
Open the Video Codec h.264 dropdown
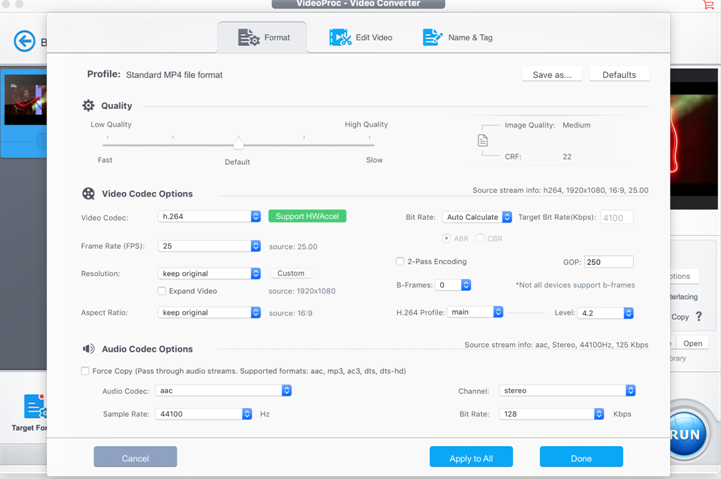coord(210,216)
